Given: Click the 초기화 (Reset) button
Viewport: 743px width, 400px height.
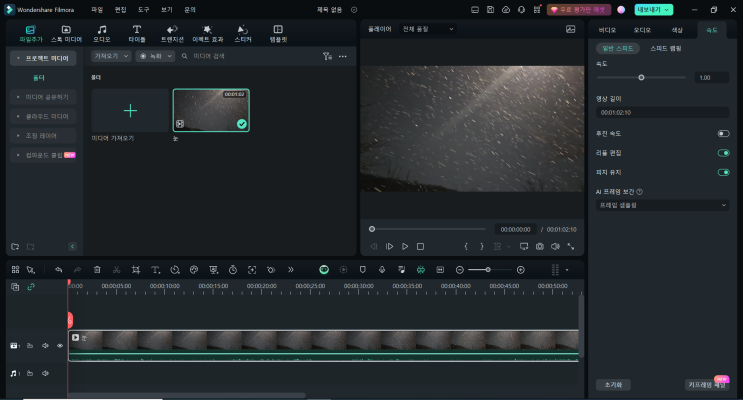Looking at the screenshot, I should point(613,384).
